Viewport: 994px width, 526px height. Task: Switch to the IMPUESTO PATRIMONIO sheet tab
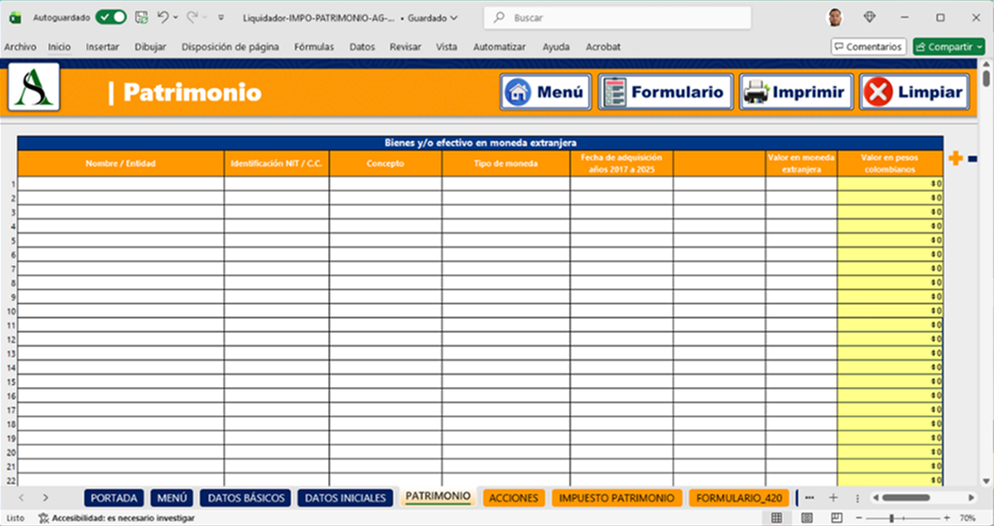[617, 498]
